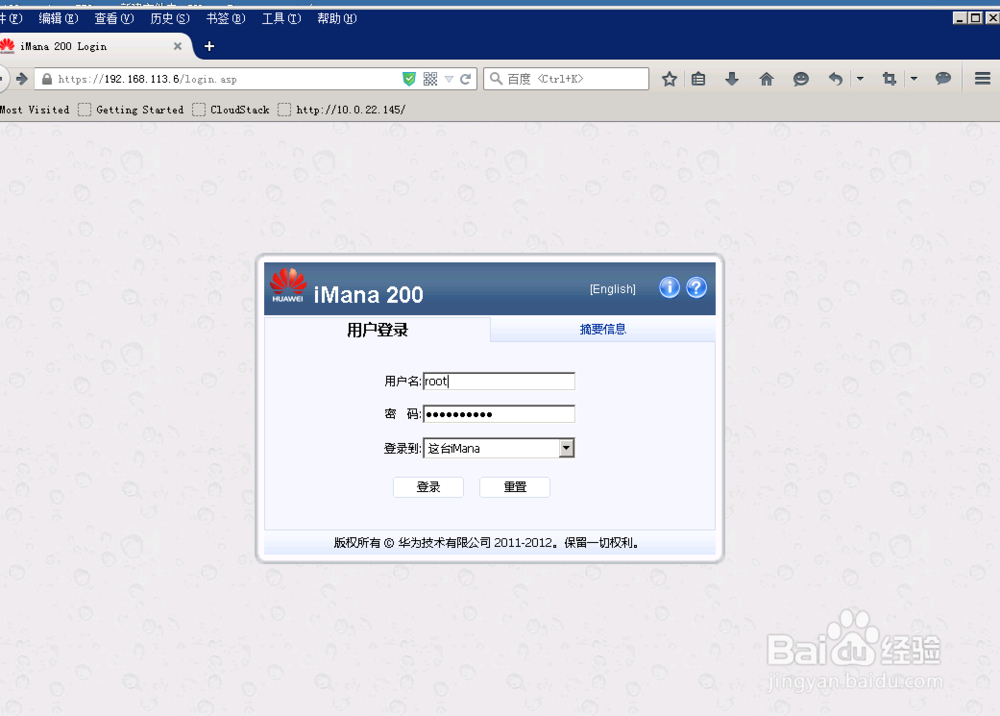Viewport: 1000px width, 716px height.
Task: Click the undo arrow toolbar icon
Action: click(835, 79)
